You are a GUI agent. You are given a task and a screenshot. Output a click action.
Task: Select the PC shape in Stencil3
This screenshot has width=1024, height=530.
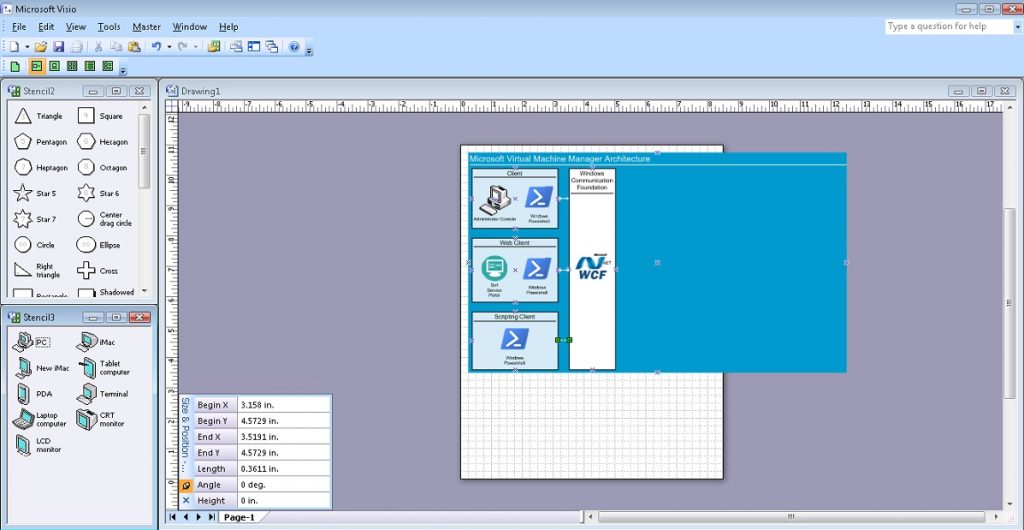click(31, 342)
